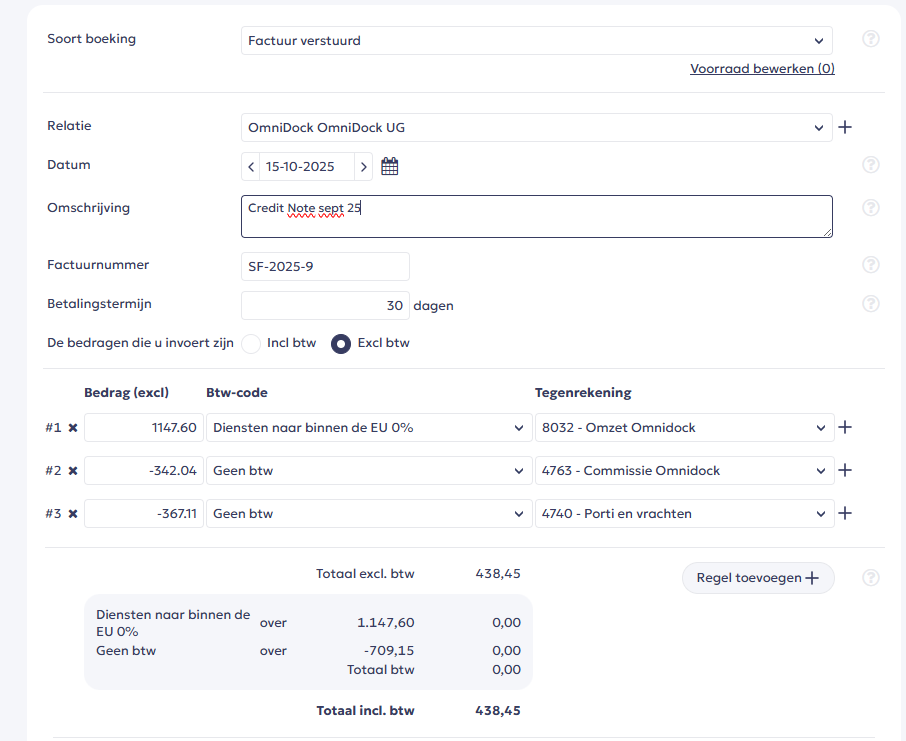Open Btw-code dropdown on line #1
Image resolution: width=906 pixels, height=741 pixels.
coord(368,428)
